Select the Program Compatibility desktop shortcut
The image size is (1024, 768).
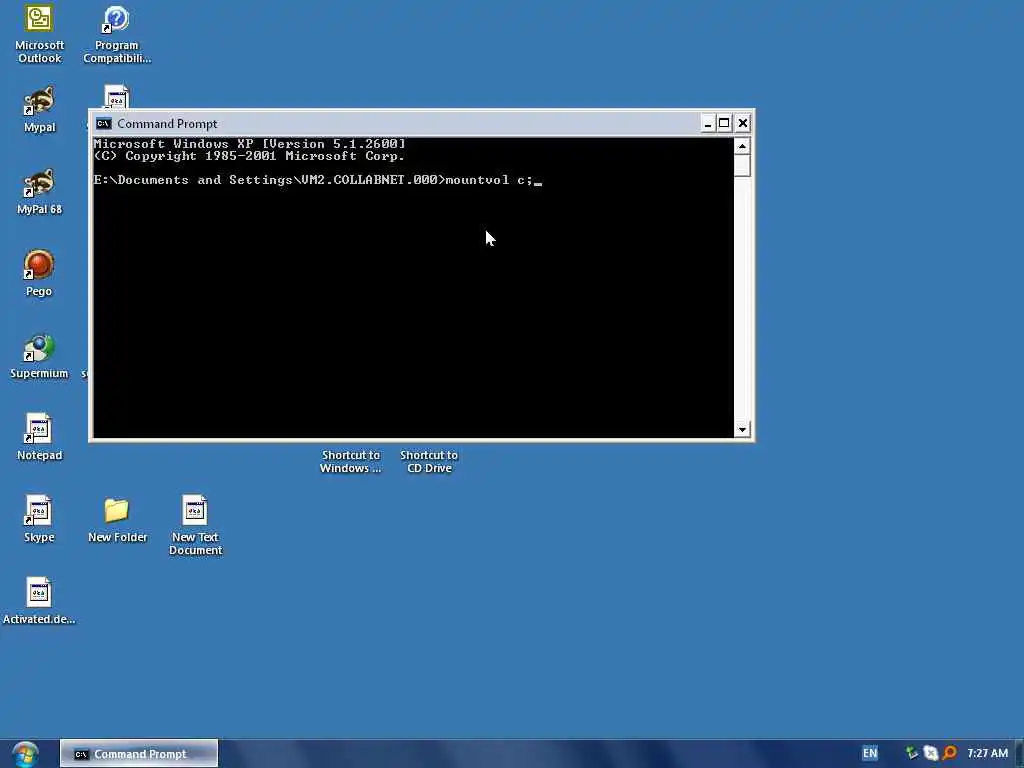117,34
